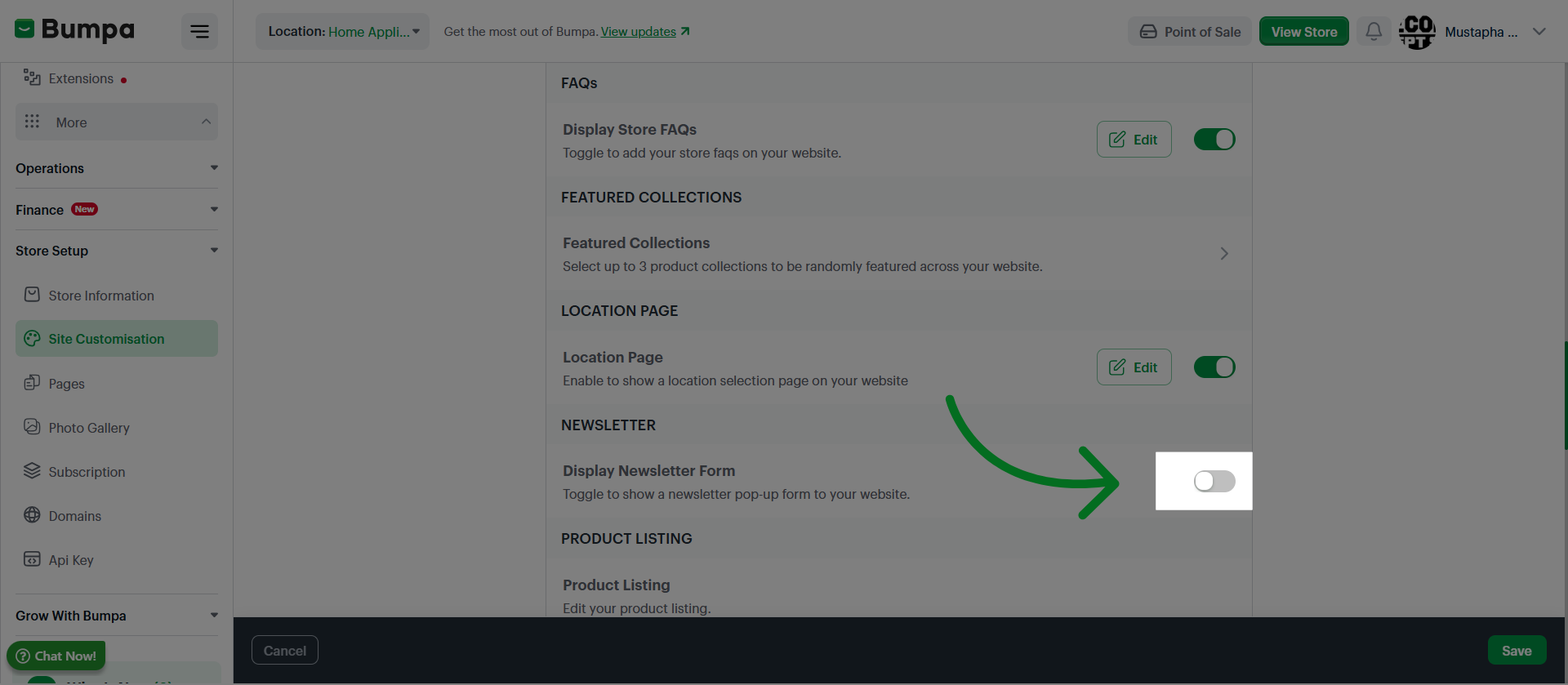Open Extensions from the sidebar
The height and width of the screenshot is (685, 1568).
coord(81,78)
